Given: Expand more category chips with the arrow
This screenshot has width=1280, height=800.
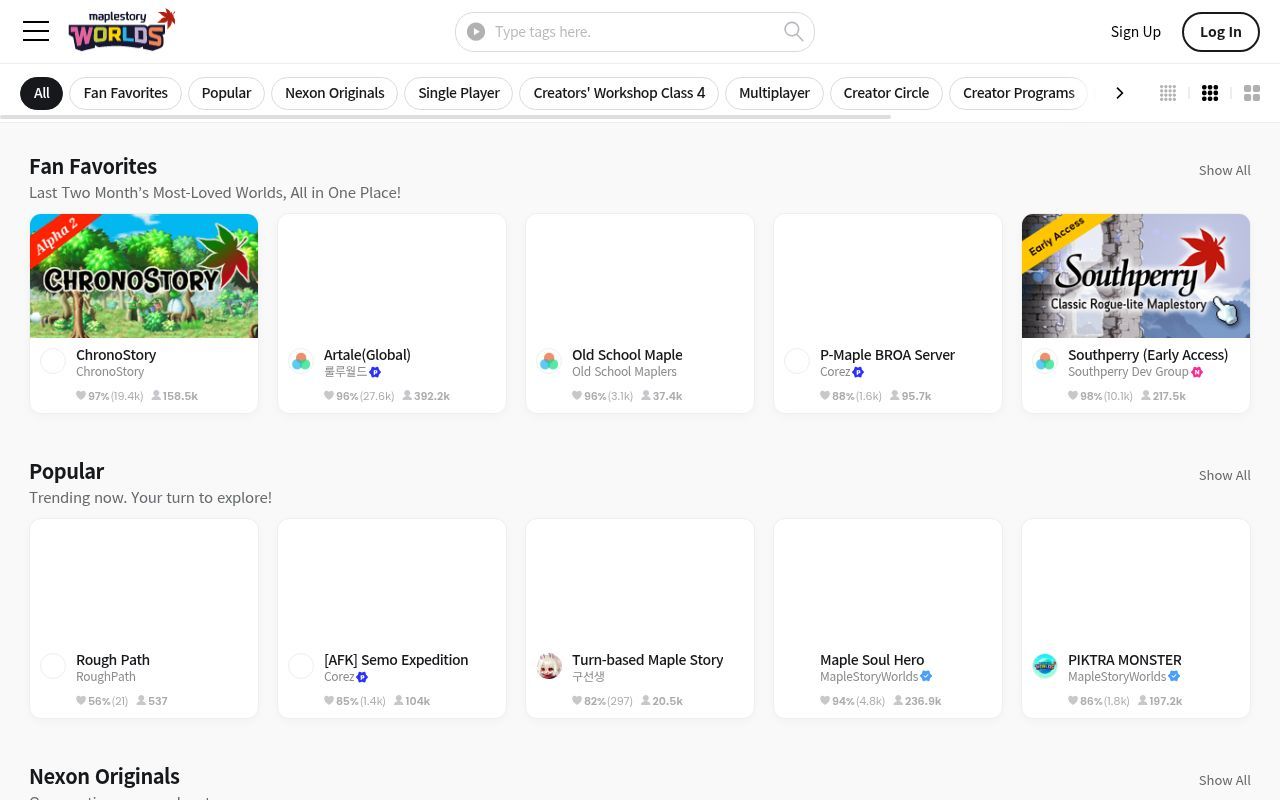Looking at the screenshot, I should [1120, 93].
